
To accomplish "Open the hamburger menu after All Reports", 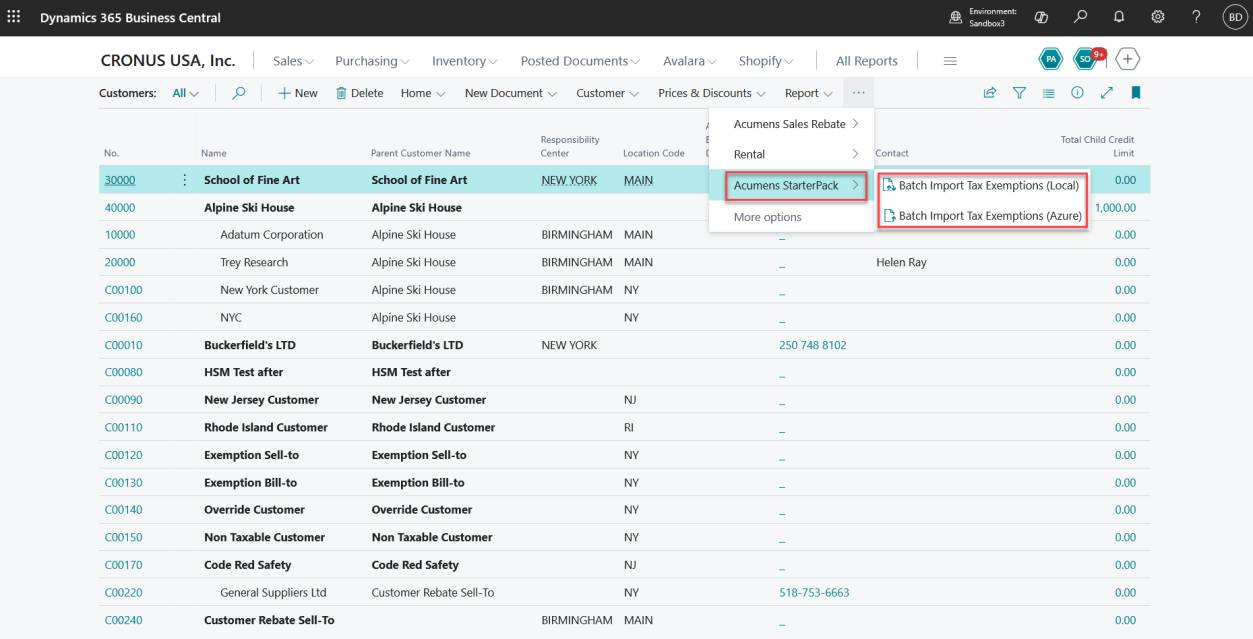I will (x=950, y=61).
